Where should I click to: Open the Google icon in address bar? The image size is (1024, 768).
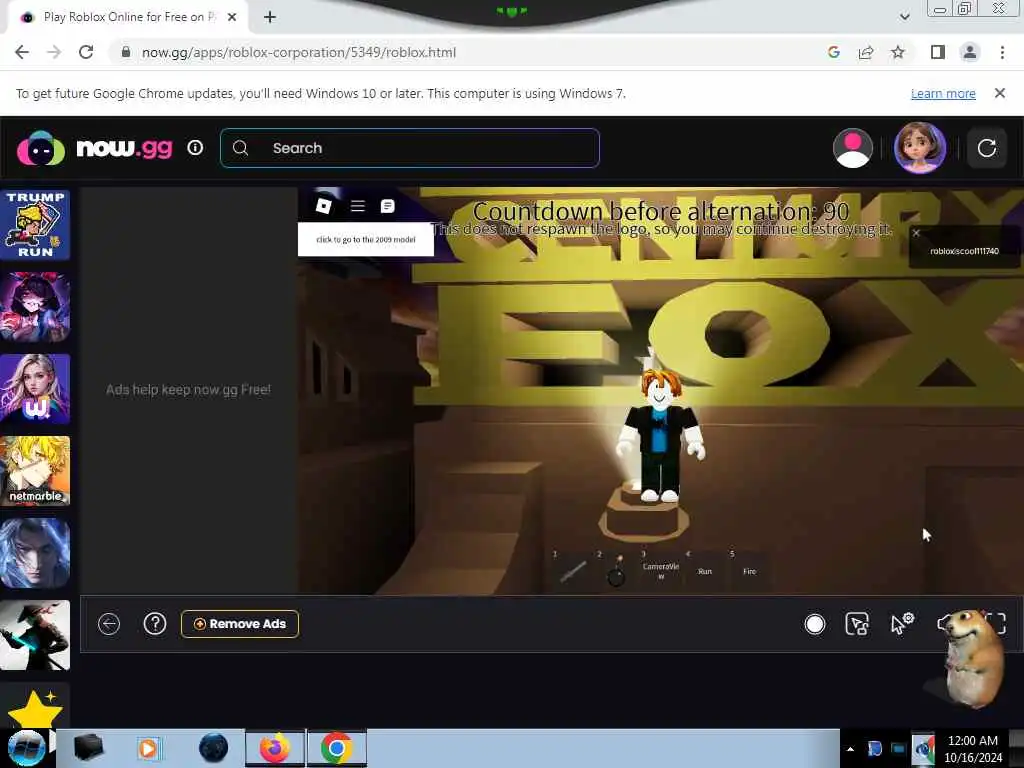(833, 52)
